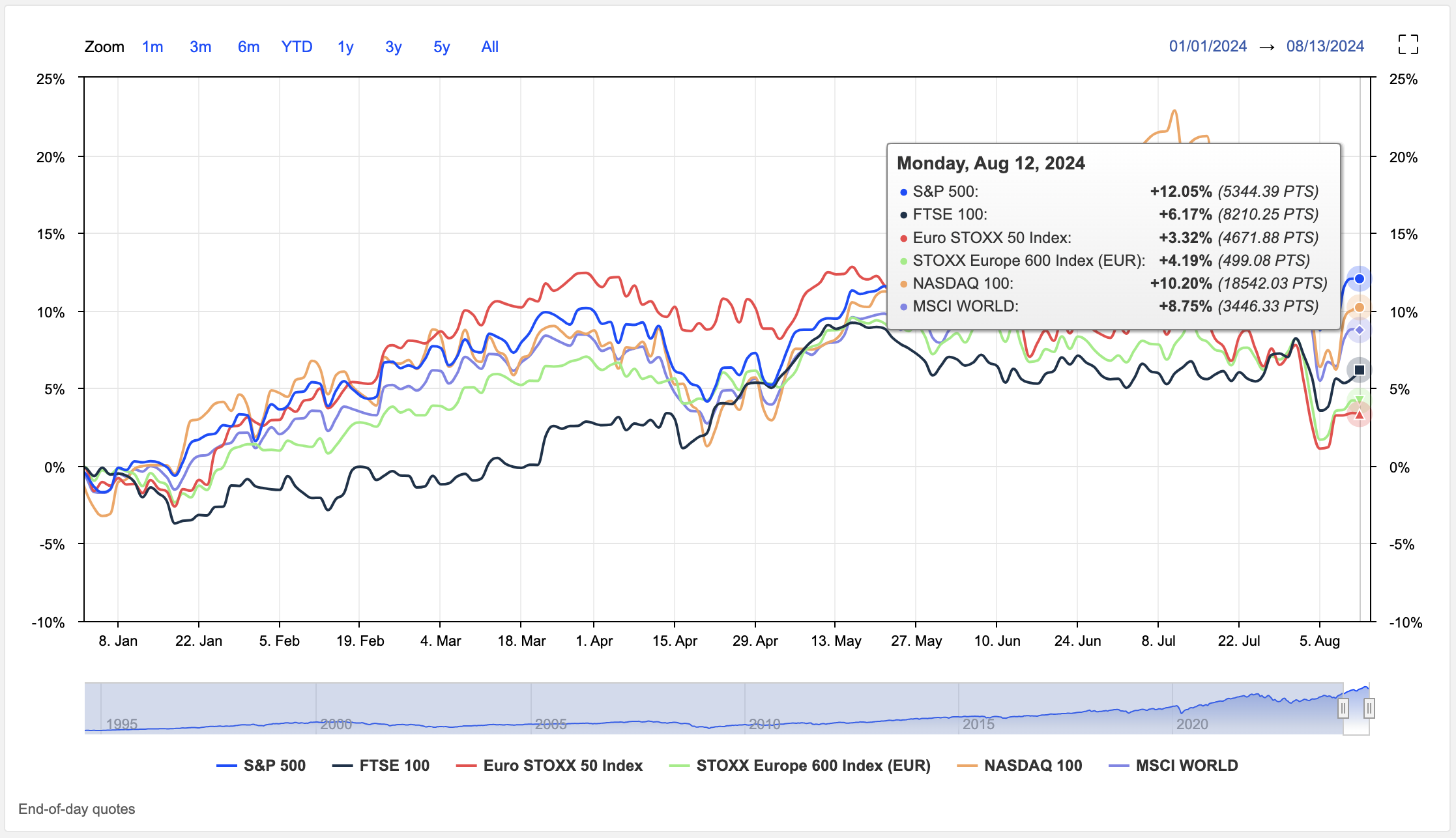Click the '10. Jun' x-axis label
The width and height of the screenshot is (1456, 838).
pos(997,641)
